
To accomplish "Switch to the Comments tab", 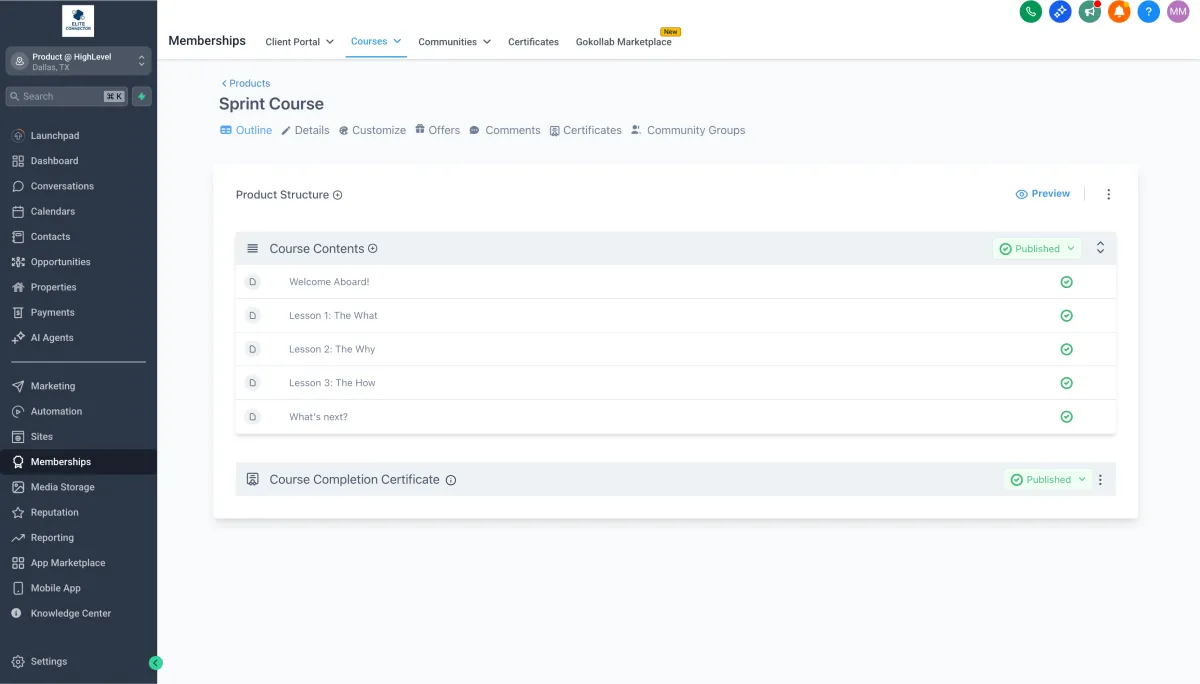I will point(505,130).
